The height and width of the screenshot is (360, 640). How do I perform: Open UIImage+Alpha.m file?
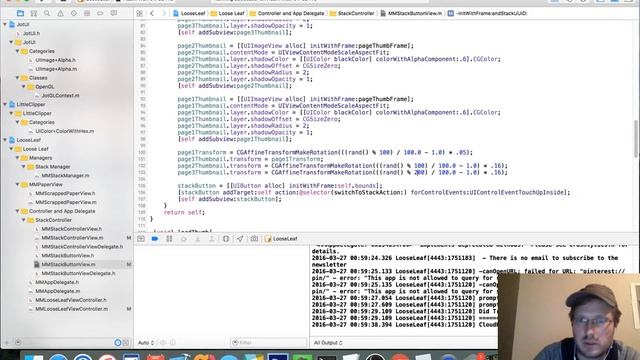click(56, 69)
